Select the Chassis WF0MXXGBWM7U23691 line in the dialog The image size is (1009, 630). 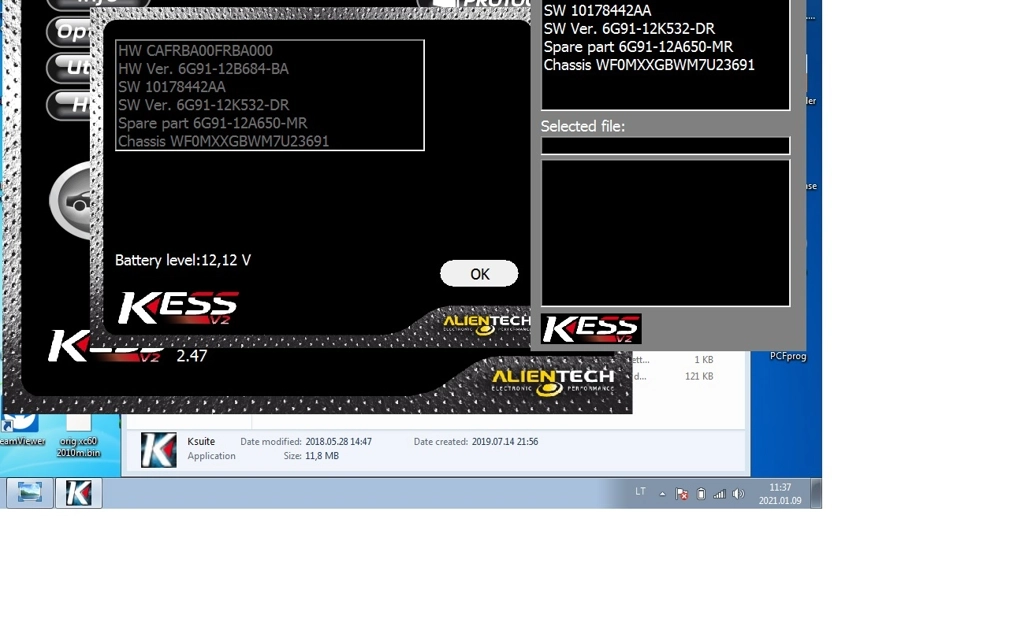pos(223,141)
